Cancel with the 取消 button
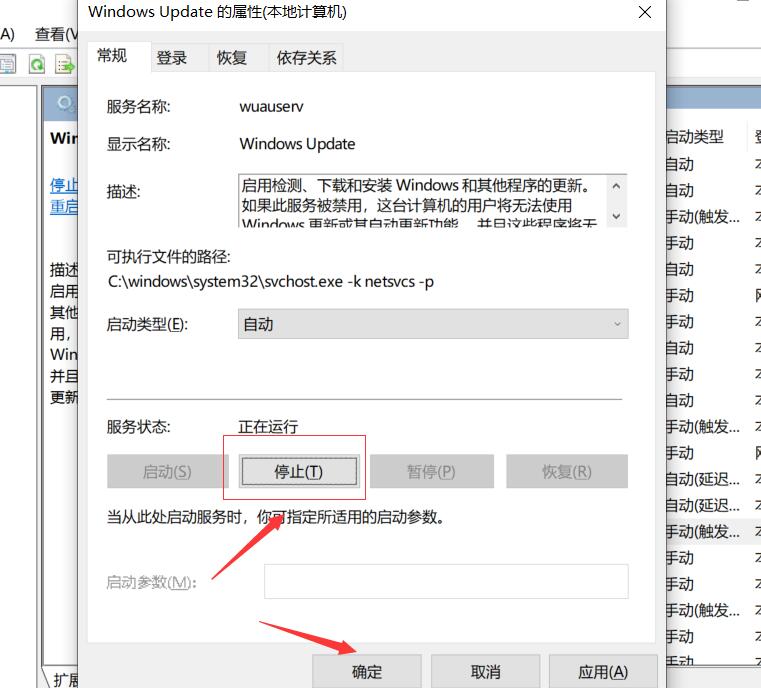Screen dimensions: 761x688 (x=485, y=672)
